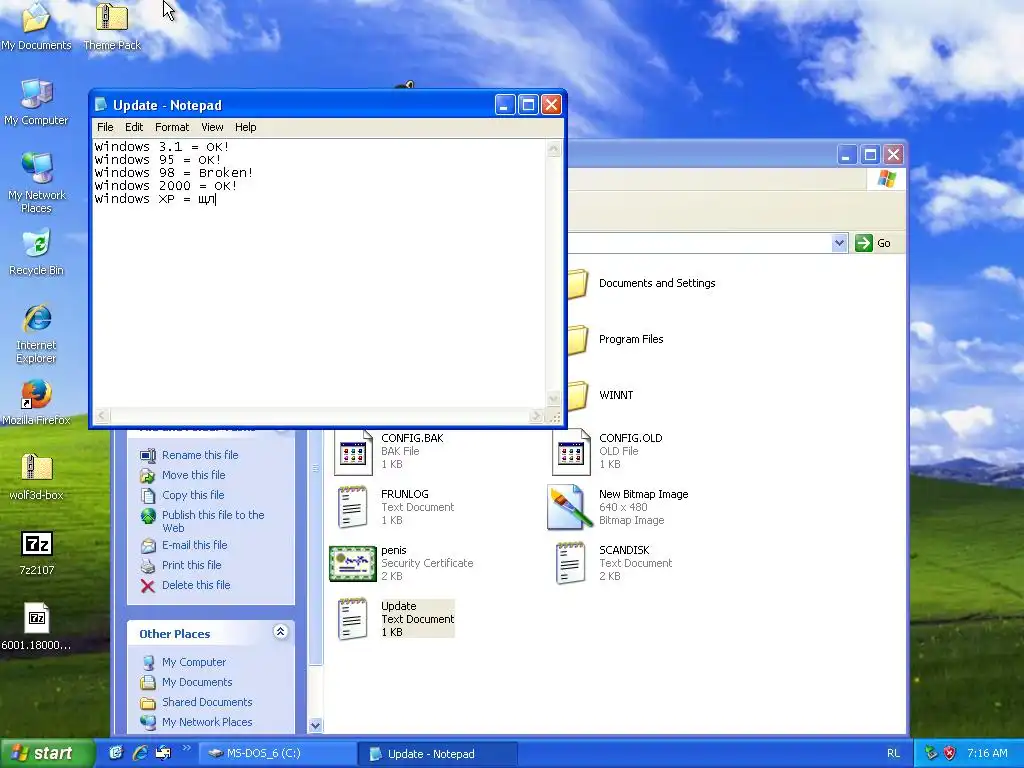
Task: Click Explorer task pane scroll down arrow
Action: pos(315,725)
